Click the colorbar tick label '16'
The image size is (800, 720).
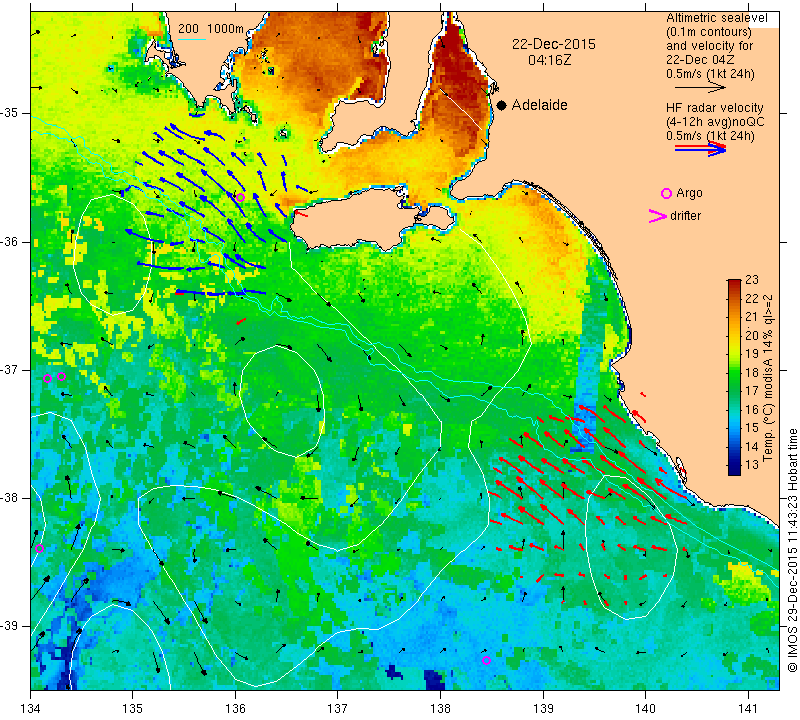click(x=752, y=409)
